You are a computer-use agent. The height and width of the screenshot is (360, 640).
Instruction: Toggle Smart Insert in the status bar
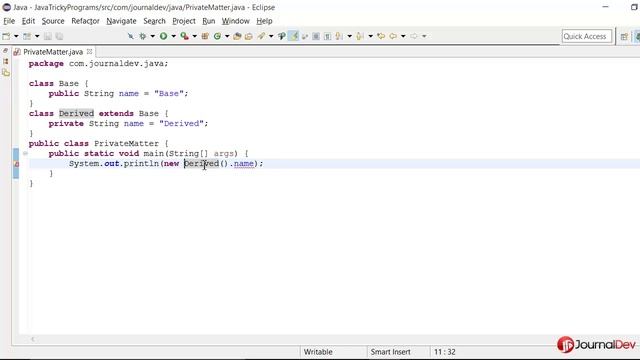pos(390,352)
